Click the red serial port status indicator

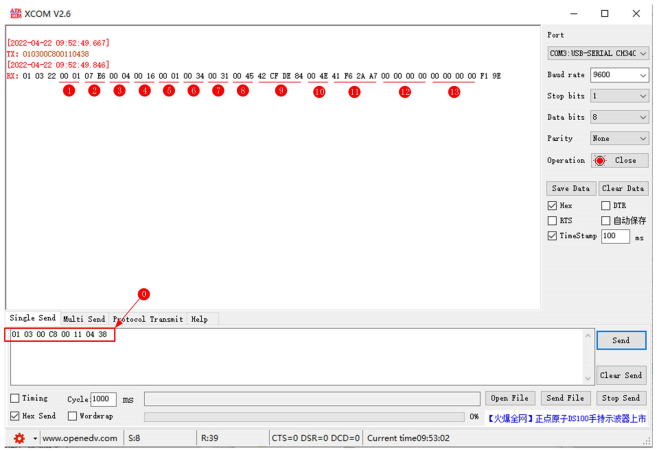pos(600,160)
